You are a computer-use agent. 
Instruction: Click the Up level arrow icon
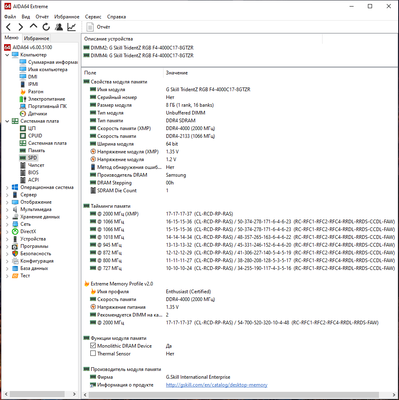point(33,26)
